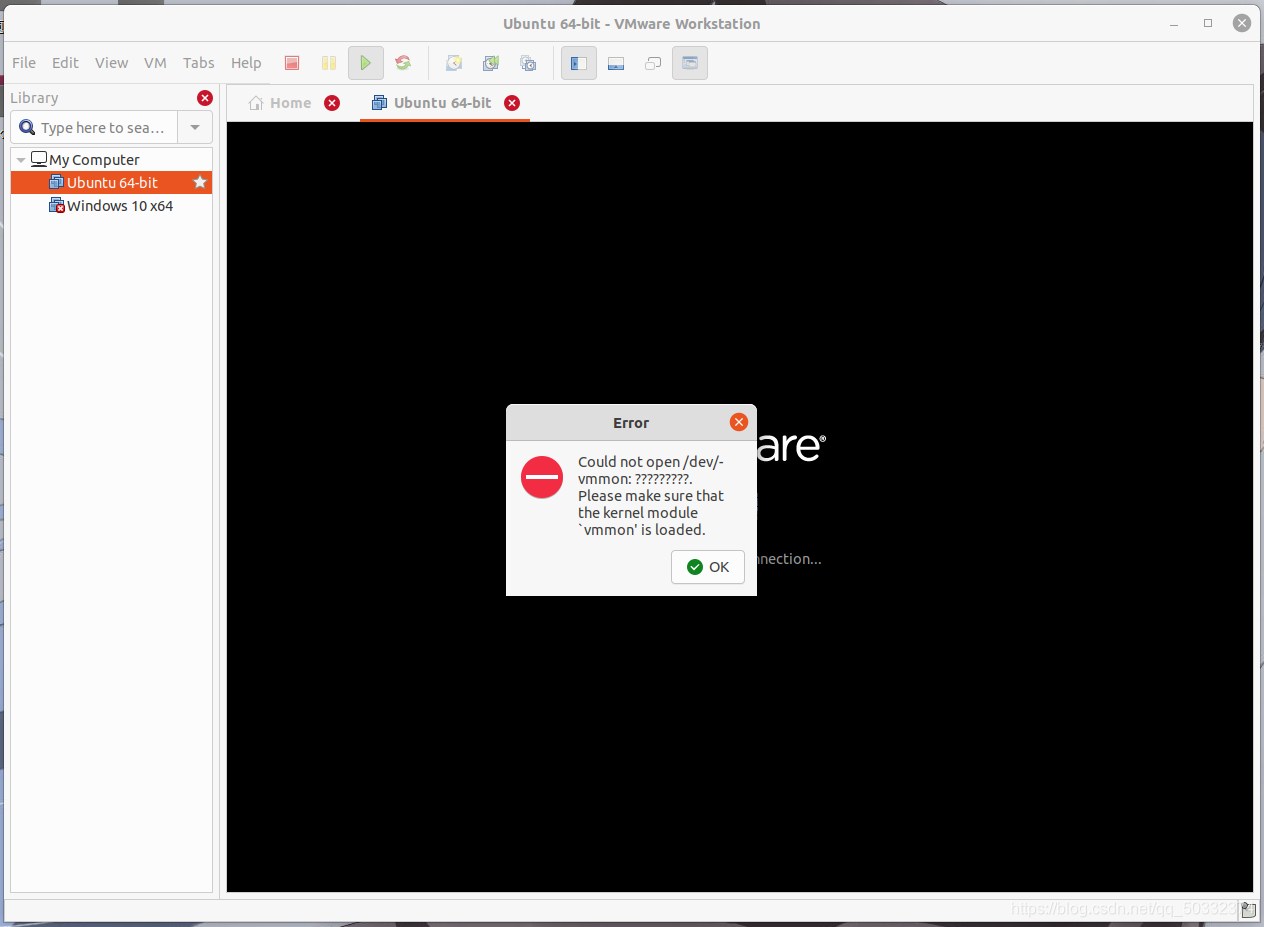The height and width of the screenshot is (927, 1264).
Task: Open the Tabs menu
Action: 198,63
